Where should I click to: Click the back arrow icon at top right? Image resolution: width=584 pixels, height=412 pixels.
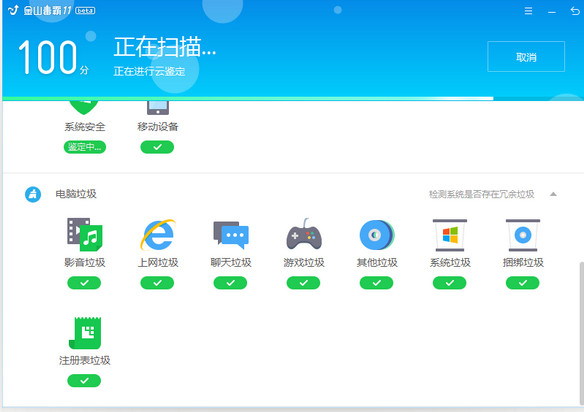point(575,11)
